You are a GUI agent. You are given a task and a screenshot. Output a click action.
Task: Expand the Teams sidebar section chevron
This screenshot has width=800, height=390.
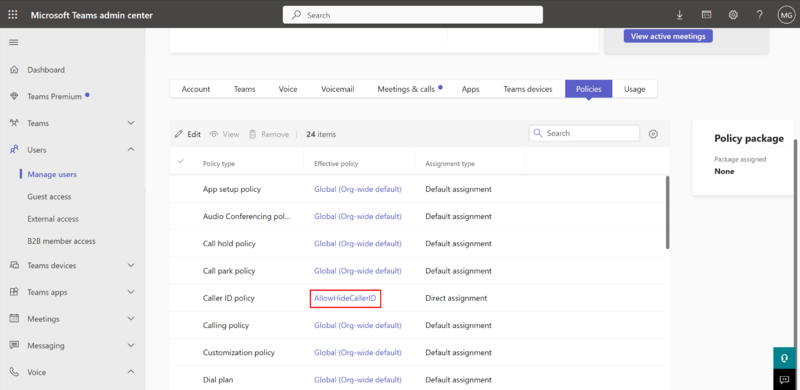[x=131, y=123]
